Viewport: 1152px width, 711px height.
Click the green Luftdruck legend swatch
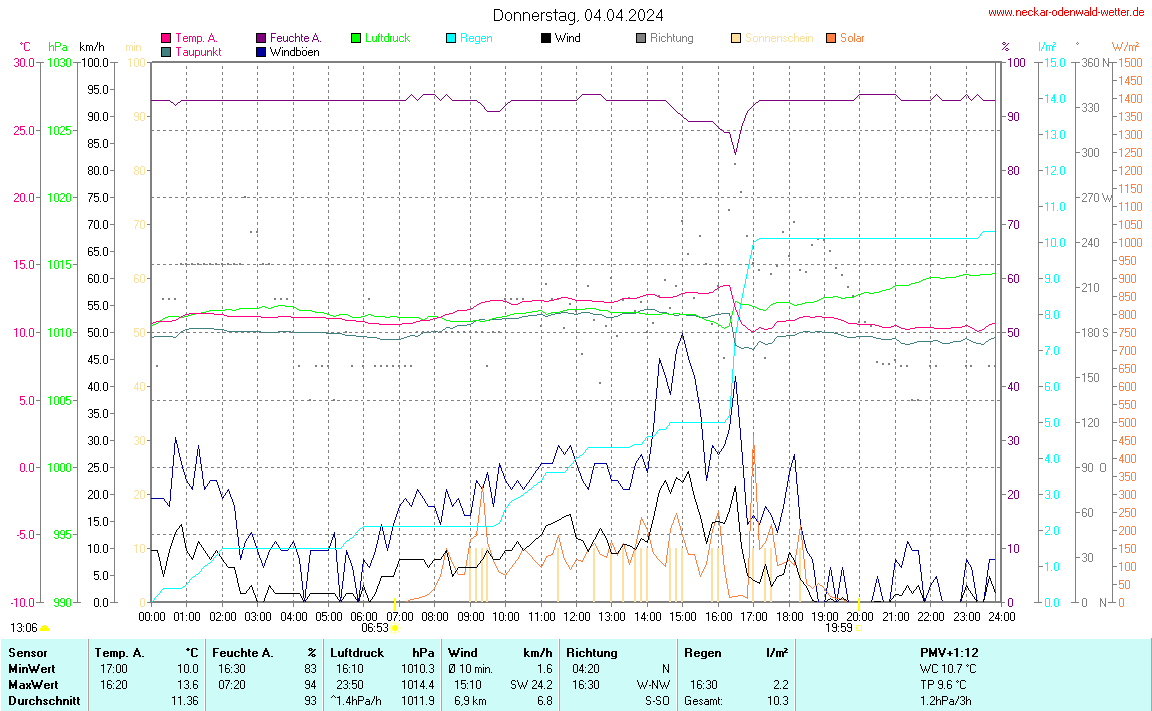pos(356,38)
